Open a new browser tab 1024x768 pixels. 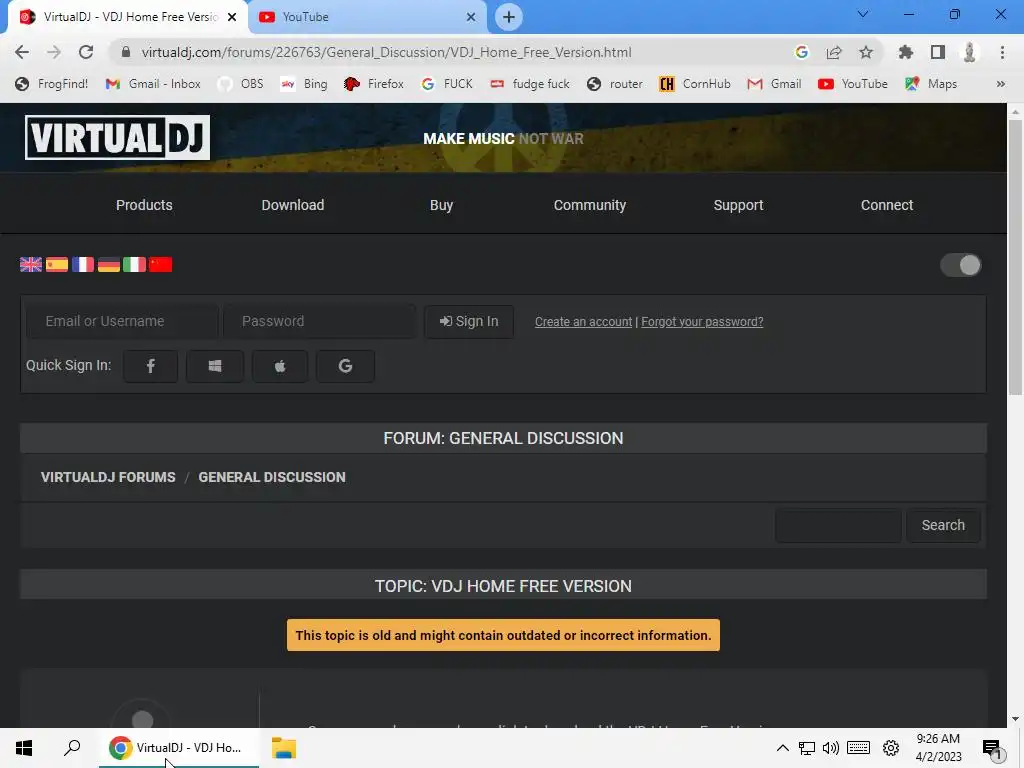click(509, 17)
